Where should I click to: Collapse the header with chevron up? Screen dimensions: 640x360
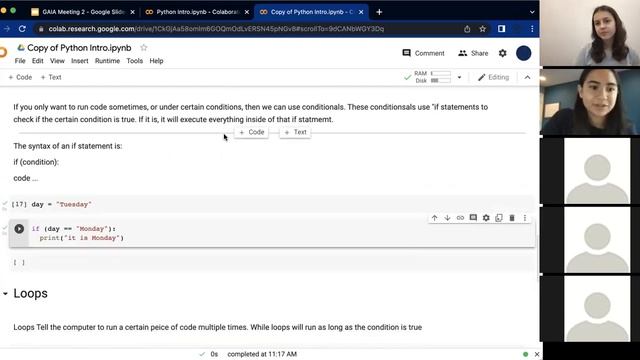(527, 77)
